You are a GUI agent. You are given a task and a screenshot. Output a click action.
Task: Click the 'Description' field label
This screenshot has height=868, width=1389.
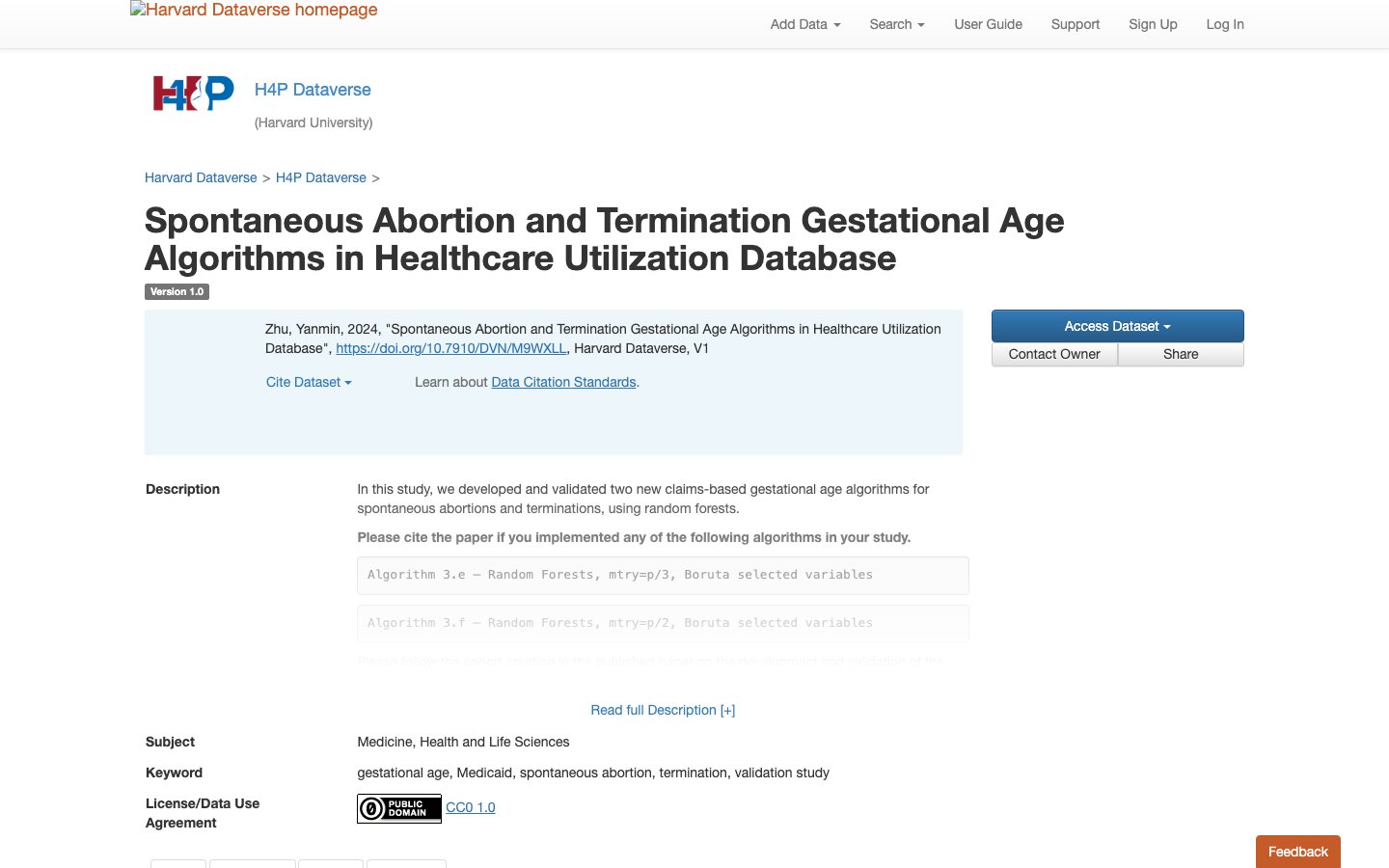[182, 489]
